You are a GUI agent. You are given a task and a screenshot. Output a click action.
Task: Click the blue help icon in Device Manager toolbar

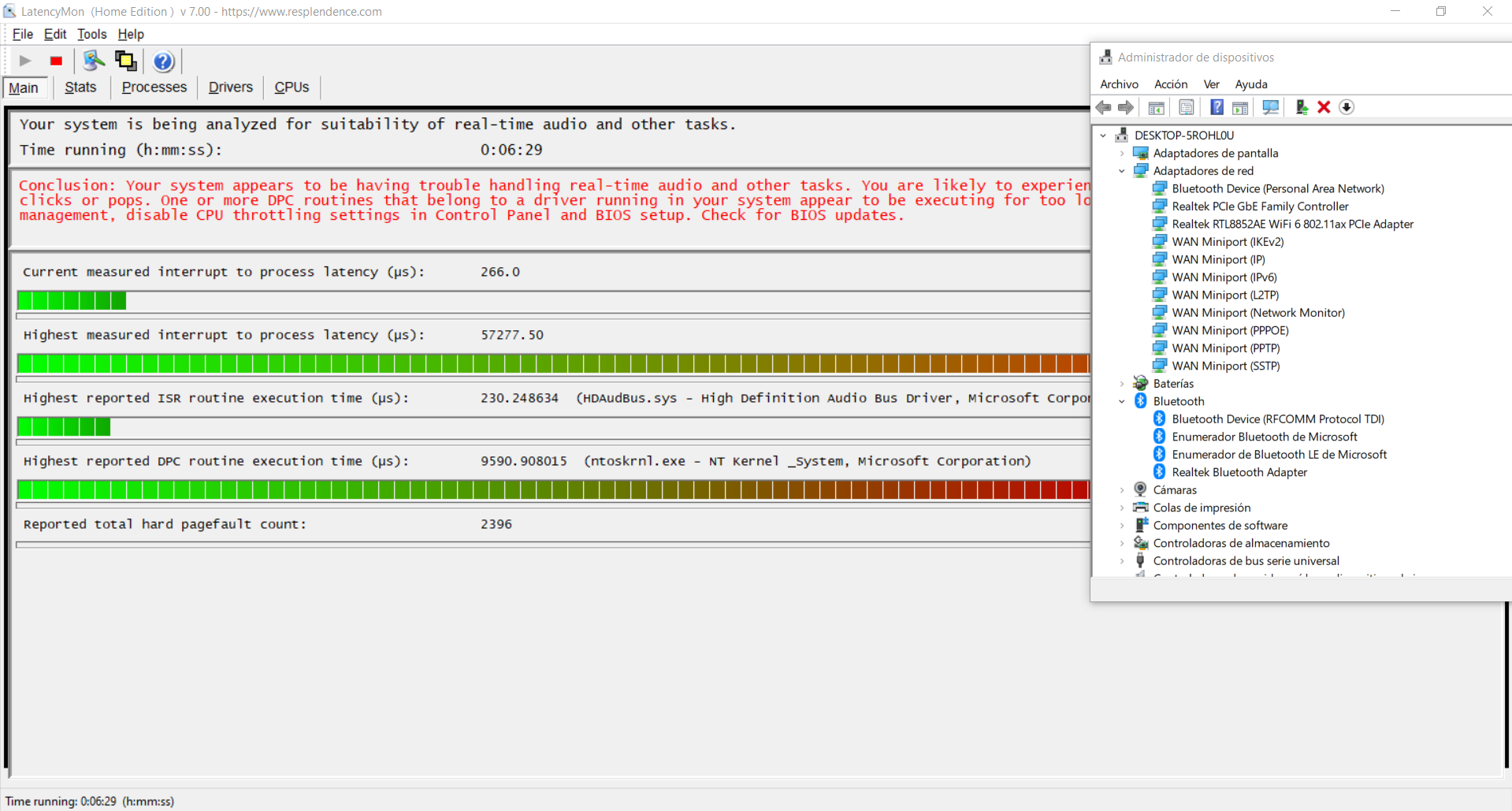point(1217,107)
